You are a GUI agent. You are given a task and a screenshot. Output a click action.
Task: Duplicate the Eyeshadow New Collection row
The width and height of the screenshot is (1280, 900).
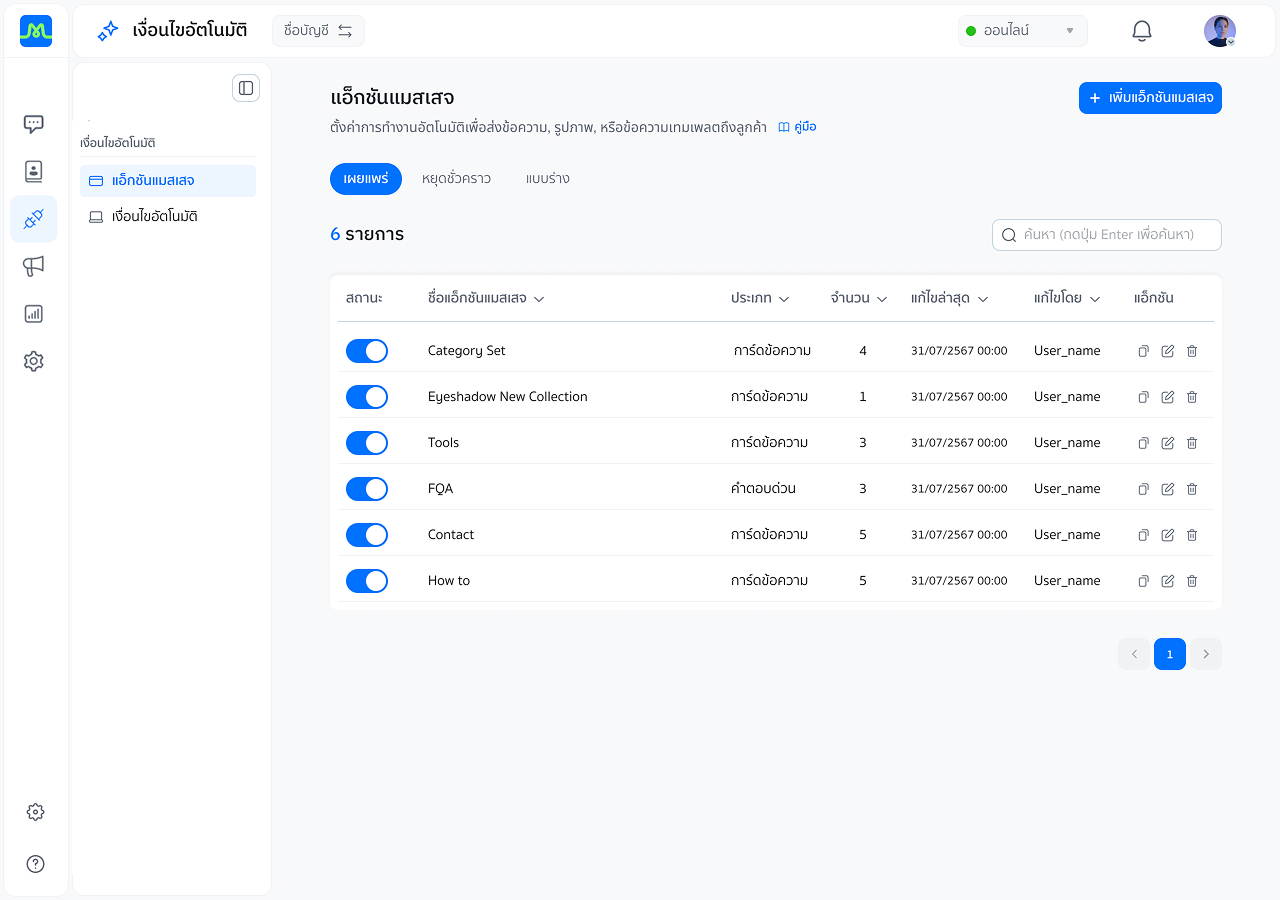1144,397
